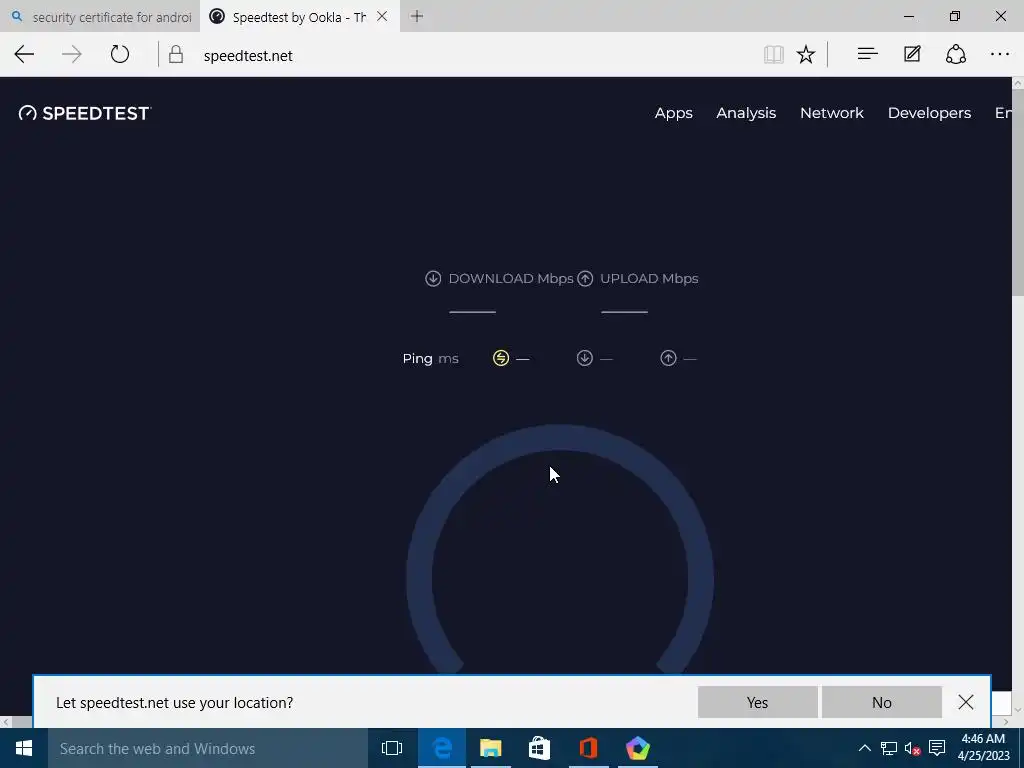This screenshot has height=768, width=1024.
Task: Open the More actions ellipsis menu
Action: pyautogui.click(x=1000, y=55)
